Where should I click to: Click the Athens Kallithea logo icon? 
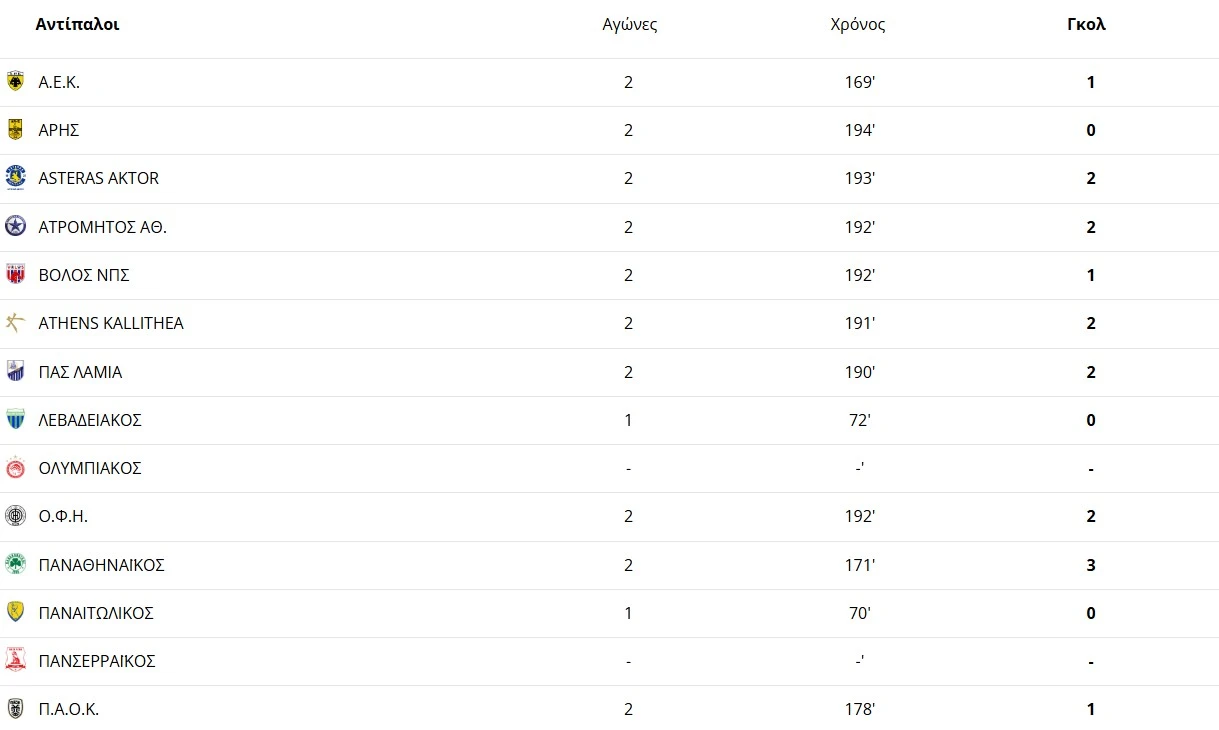click(x=15, y=323)
